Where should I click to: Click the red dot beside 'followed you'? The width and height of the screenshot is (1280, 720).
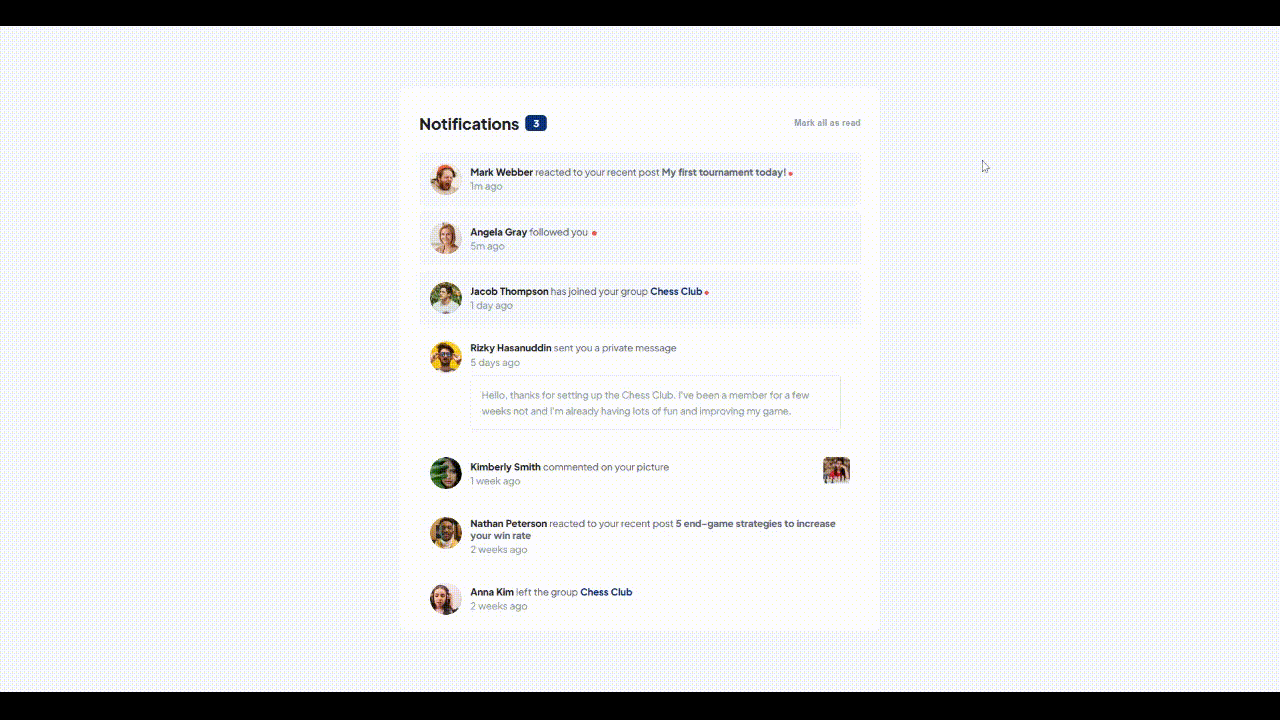point(593,232)
